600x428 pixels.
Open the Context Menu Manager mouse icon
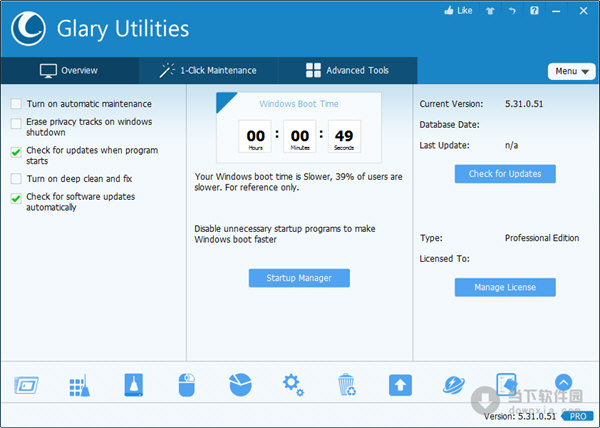click(x=187, y=385)
